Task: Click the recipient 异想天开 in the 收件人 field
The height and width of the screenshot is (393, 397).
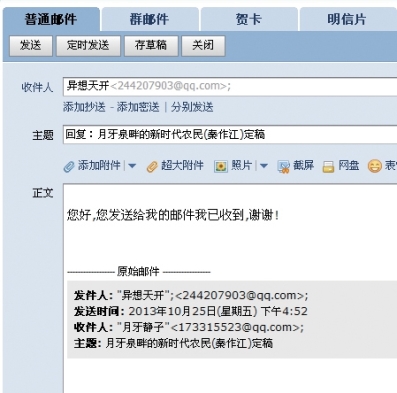Action: coord(149,86)
